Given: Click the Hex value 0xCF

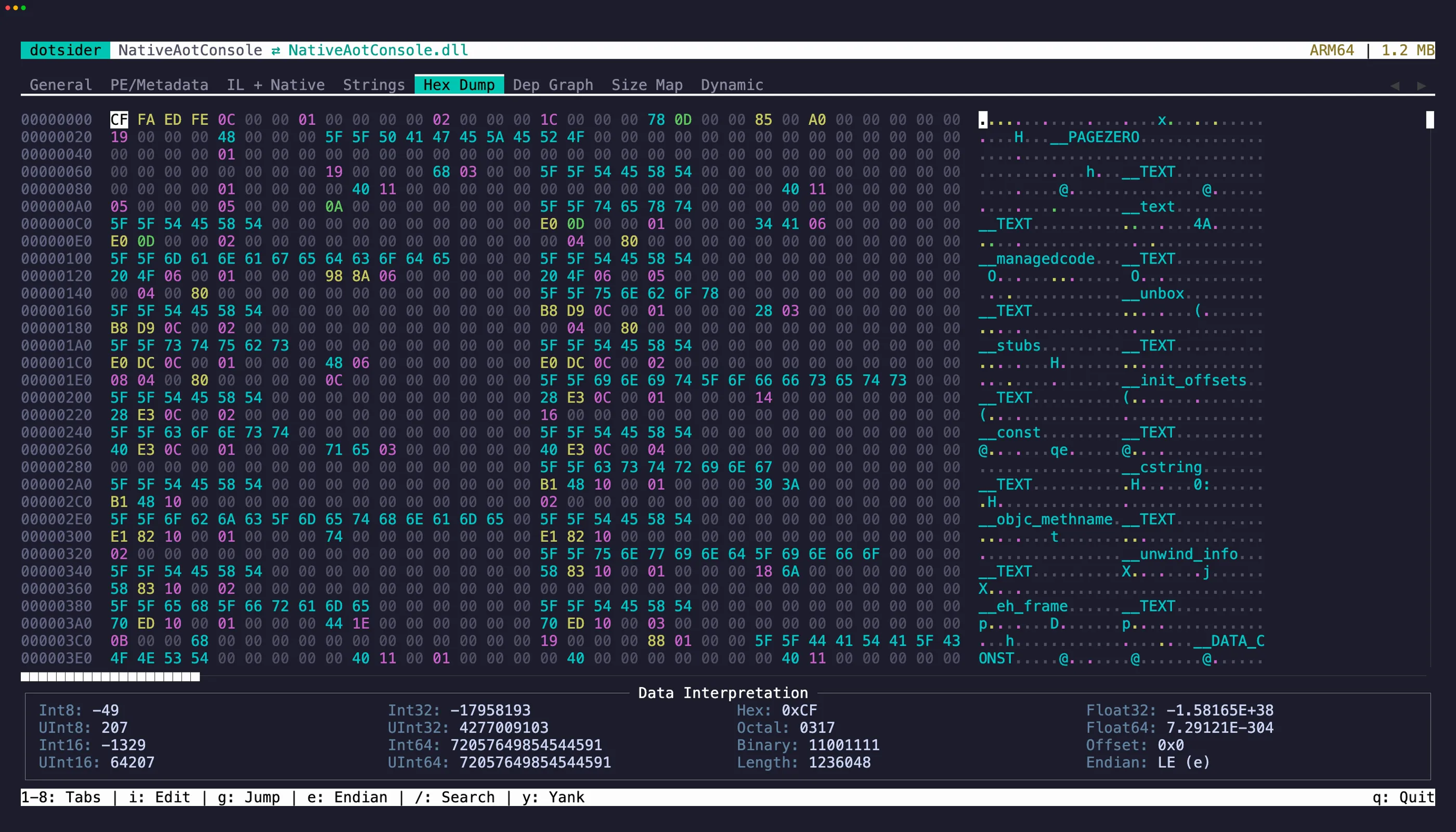Looking at the screenshot, I should click(x=799, y=710).
